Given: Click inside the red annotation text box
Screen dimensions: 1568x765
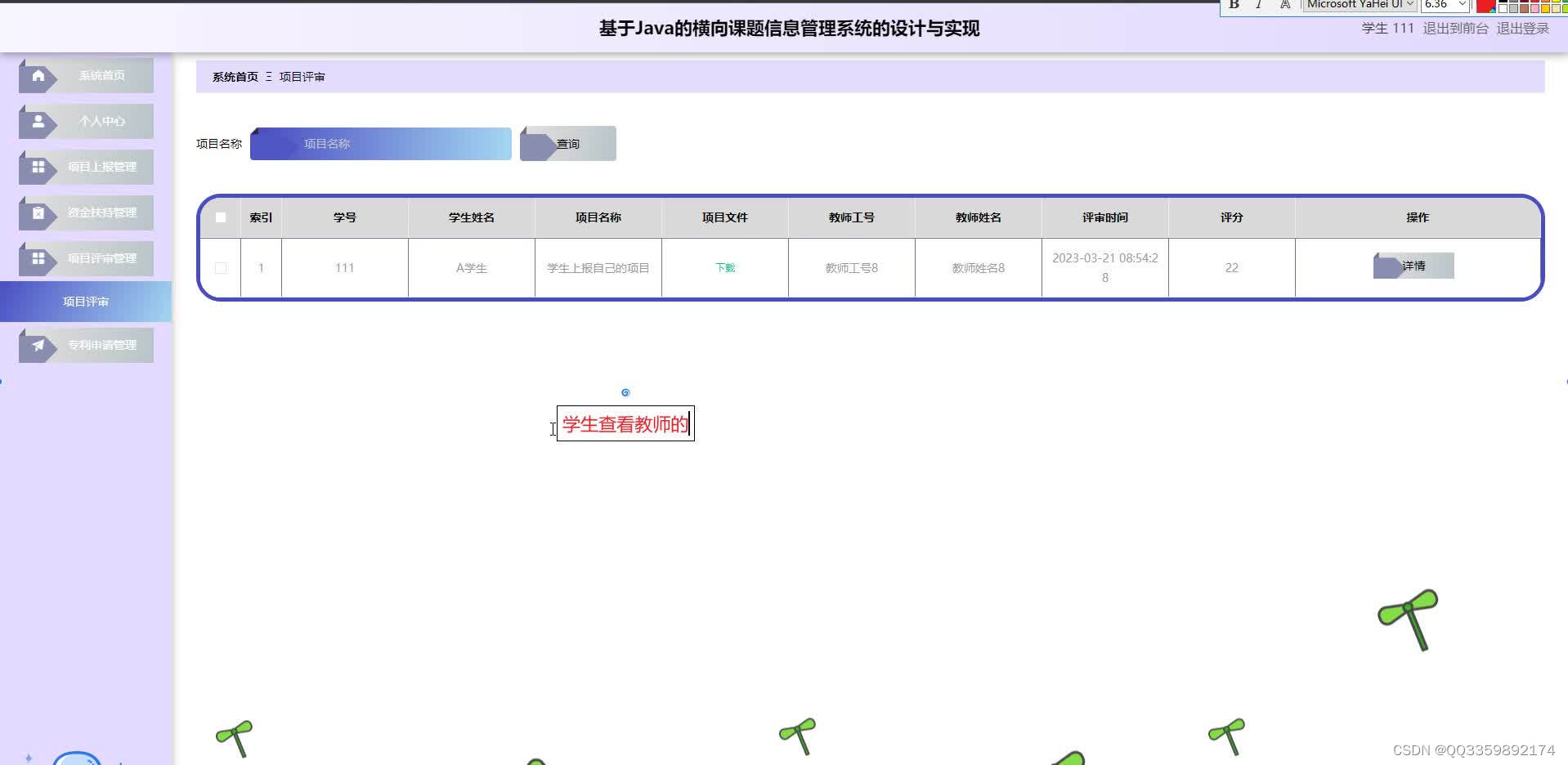Looking at the screenshot, I should [625, 424].
